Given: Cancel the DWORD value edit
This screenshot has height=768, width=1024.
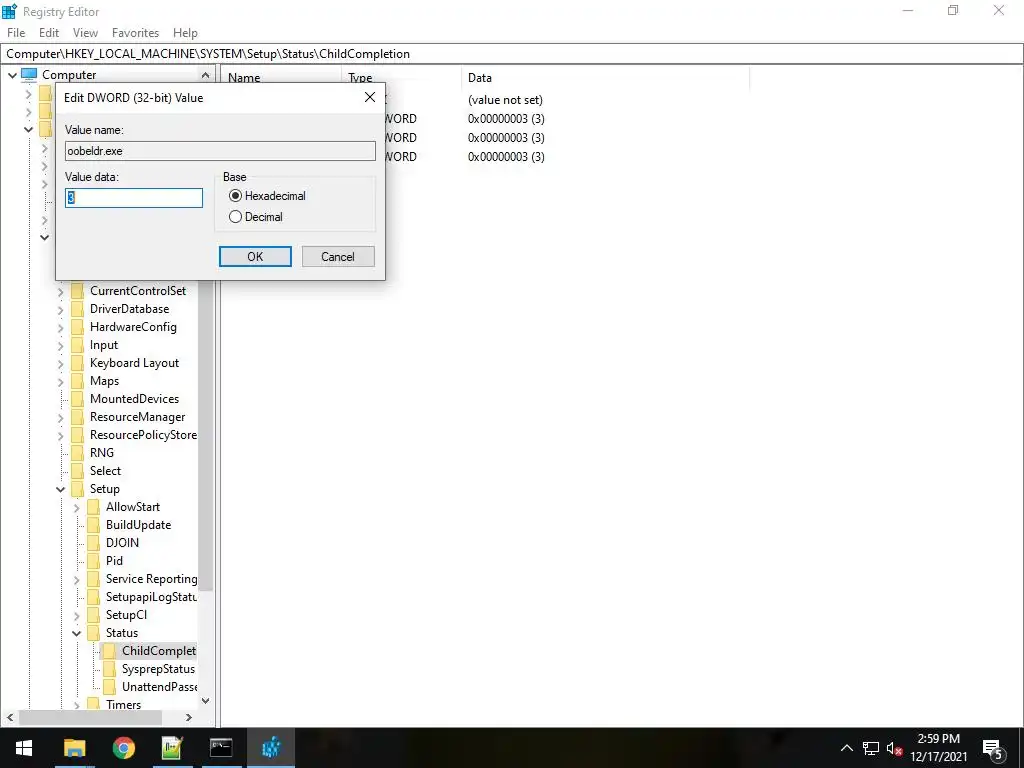Looking at the screenshot, I should click(338, 257).
